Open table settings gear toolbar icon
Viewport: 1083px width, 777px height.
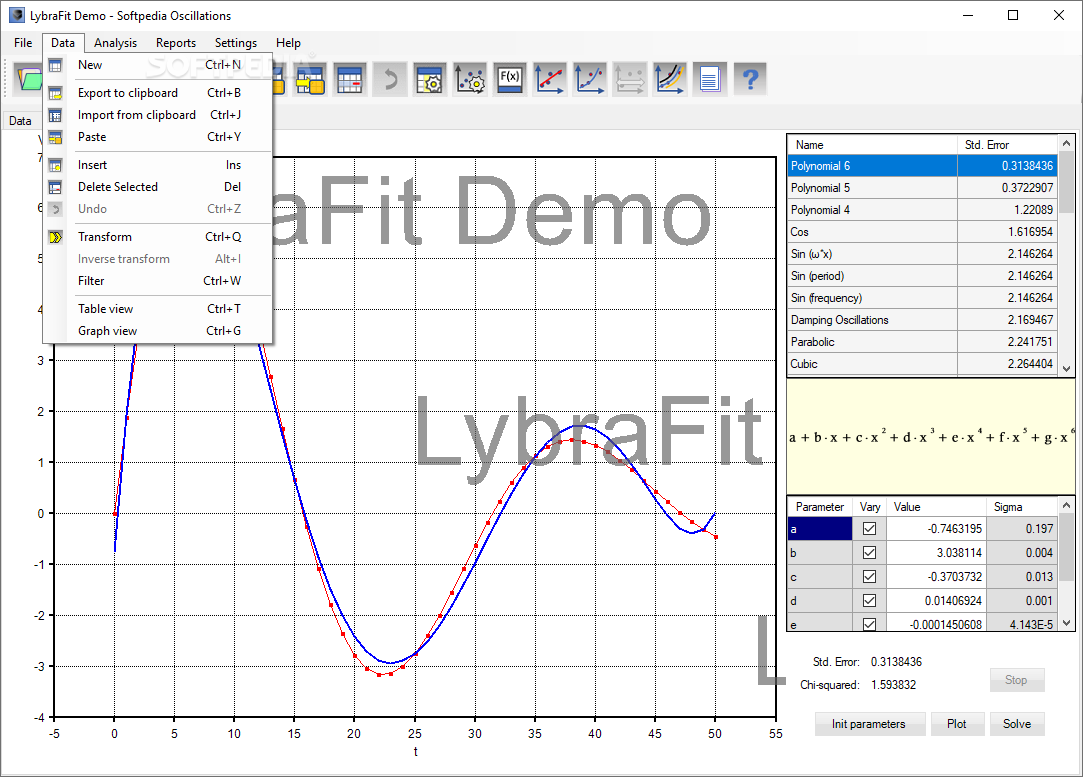(x=430, y=79)
